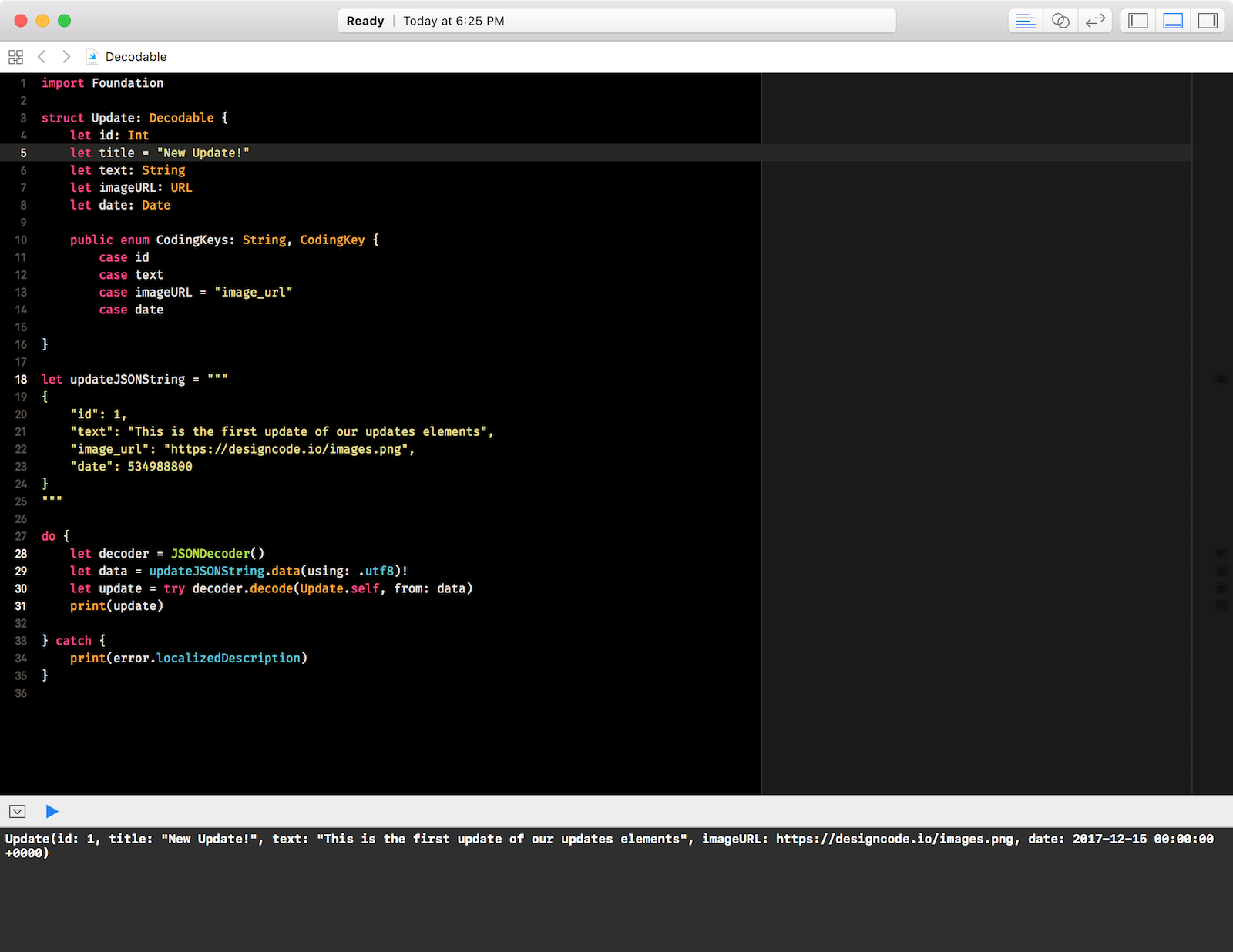Click 'print(update)' statement

click(116, 605)
